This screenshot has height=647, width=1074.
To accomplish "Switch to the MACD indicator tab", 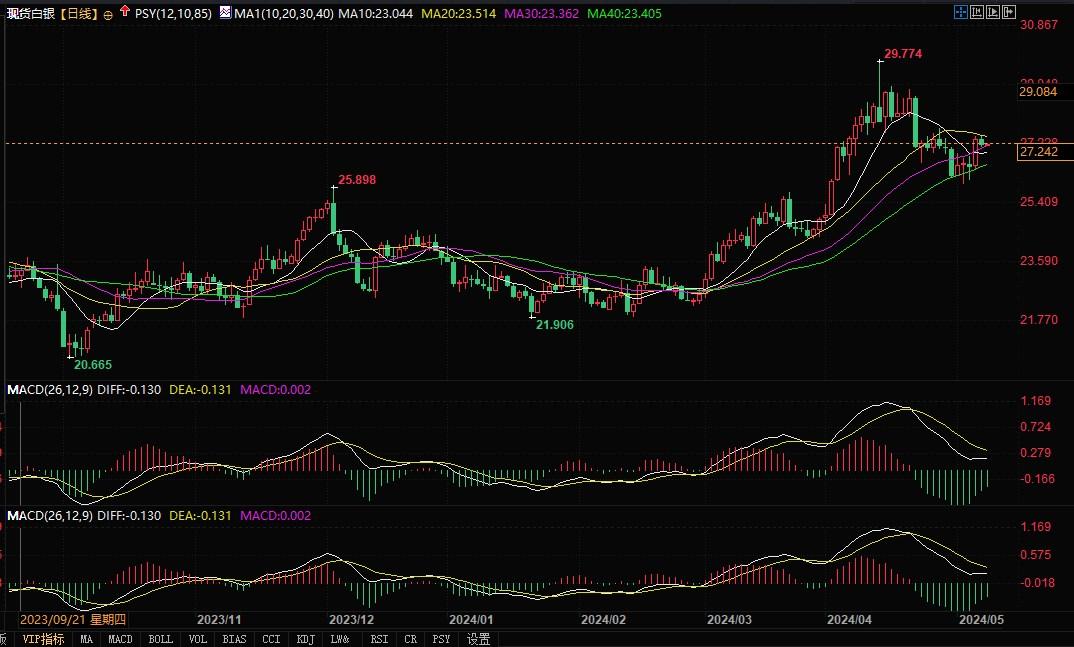I will [x=120, y=639].
